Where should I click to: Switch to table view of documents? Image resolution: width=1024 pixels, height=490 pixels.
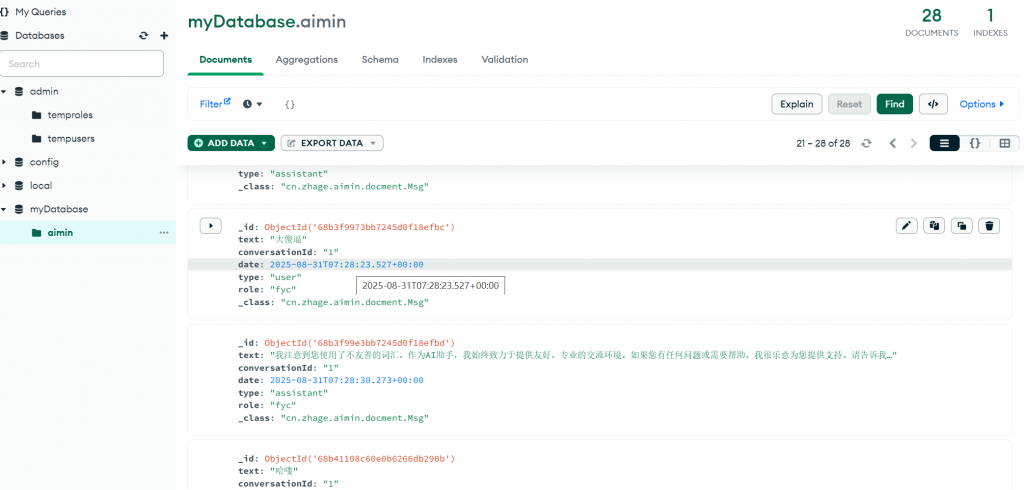1004,144
